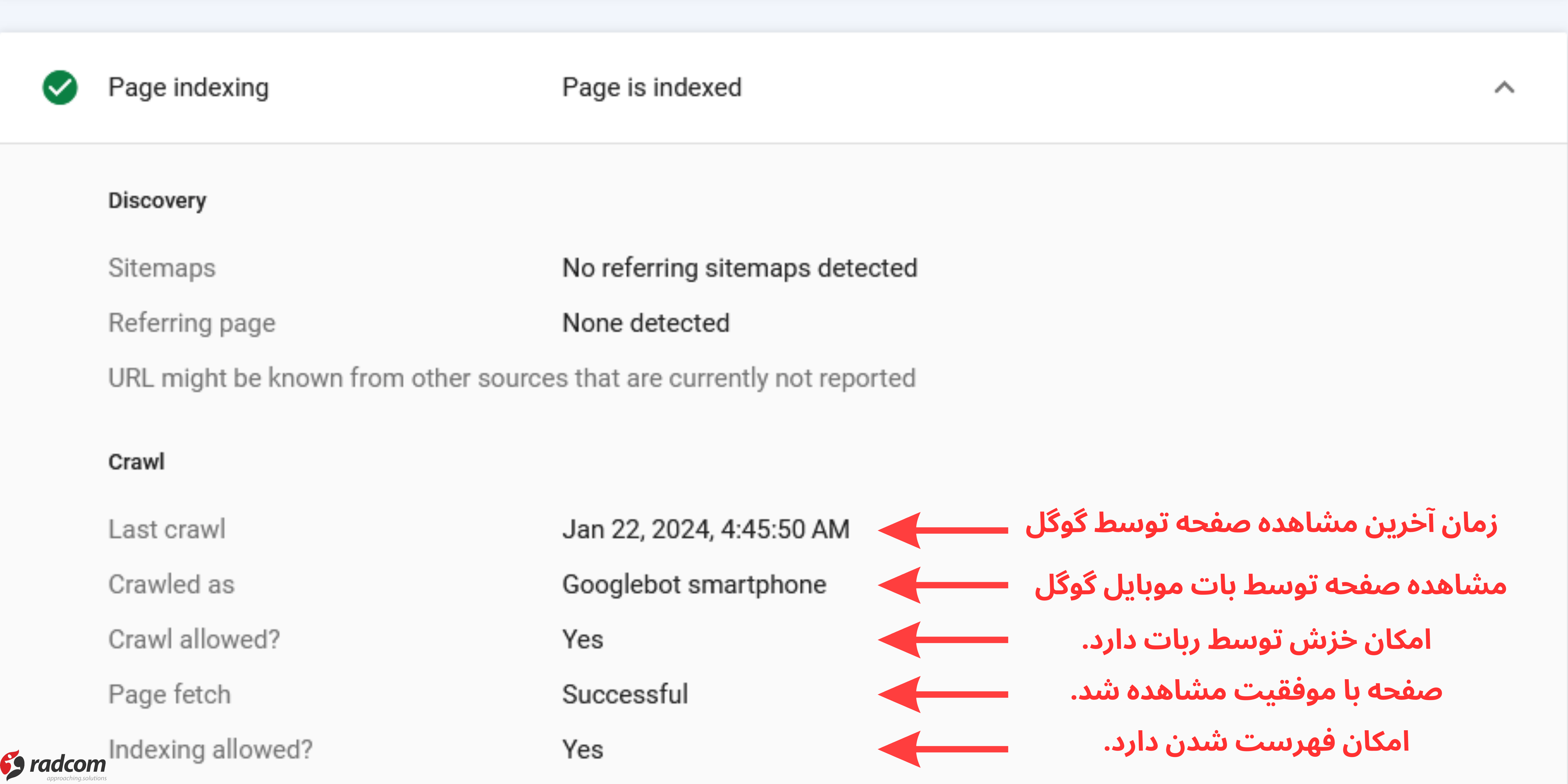Expand the Discovery section
The height and width of the screenshot is (784, 1568).
[157, 201]
